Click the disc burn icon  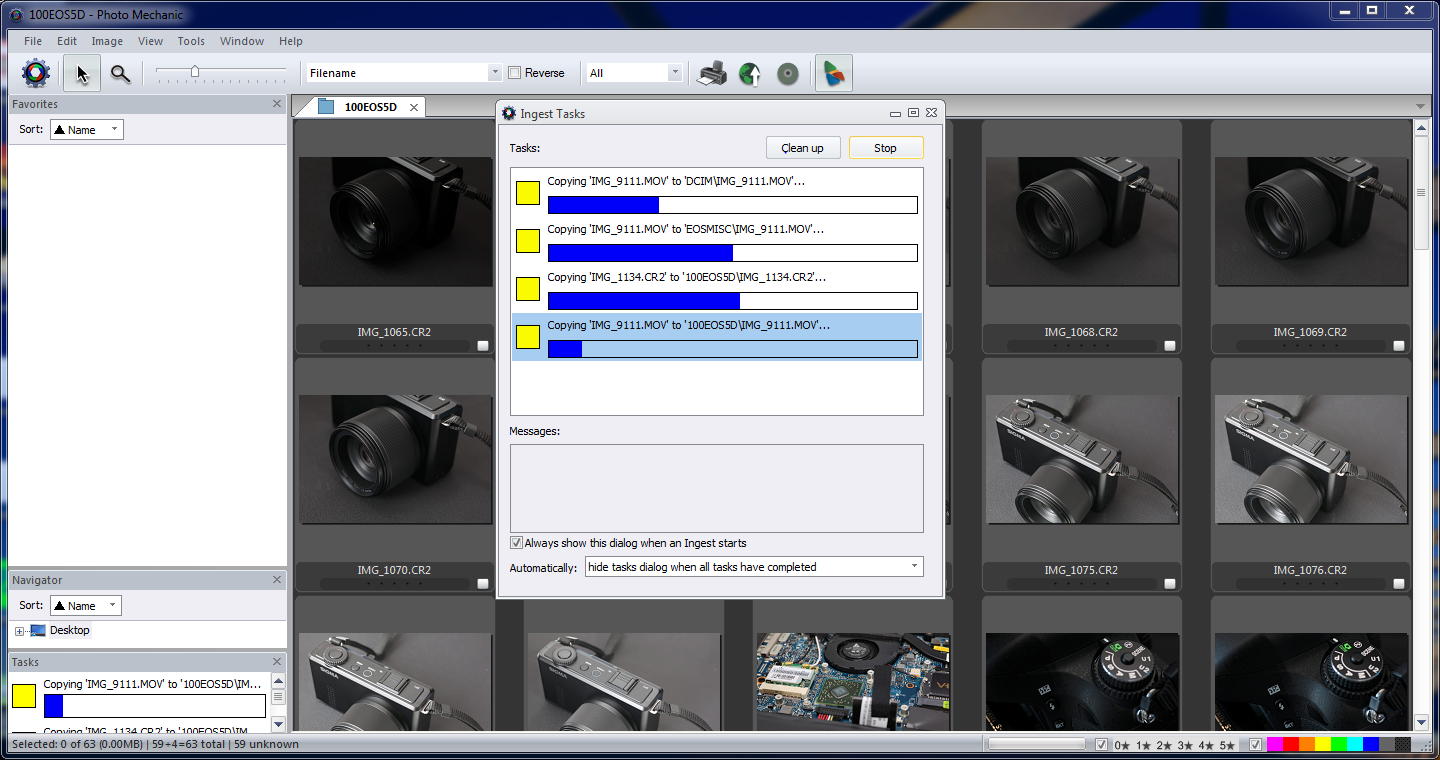788,73
